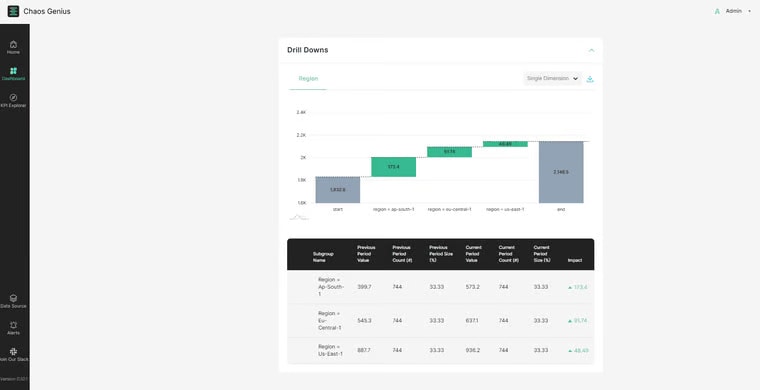Click the eu-central-1 green bar 91.74
The image size is (760, 390).
(449, 152)
